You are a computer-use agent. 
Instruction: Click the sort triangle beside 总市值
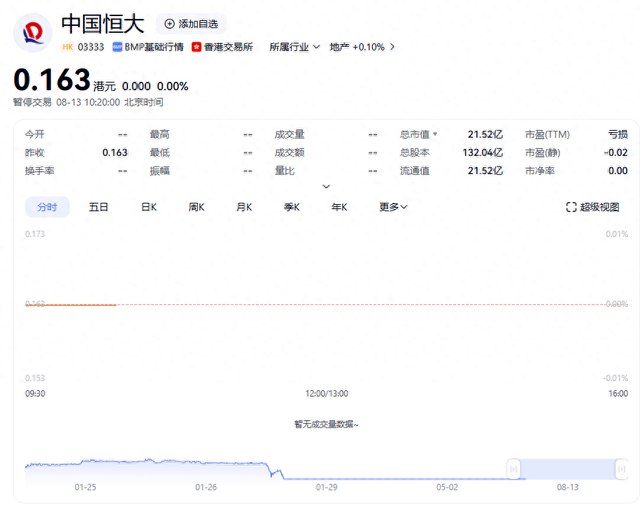click(435, 134)
